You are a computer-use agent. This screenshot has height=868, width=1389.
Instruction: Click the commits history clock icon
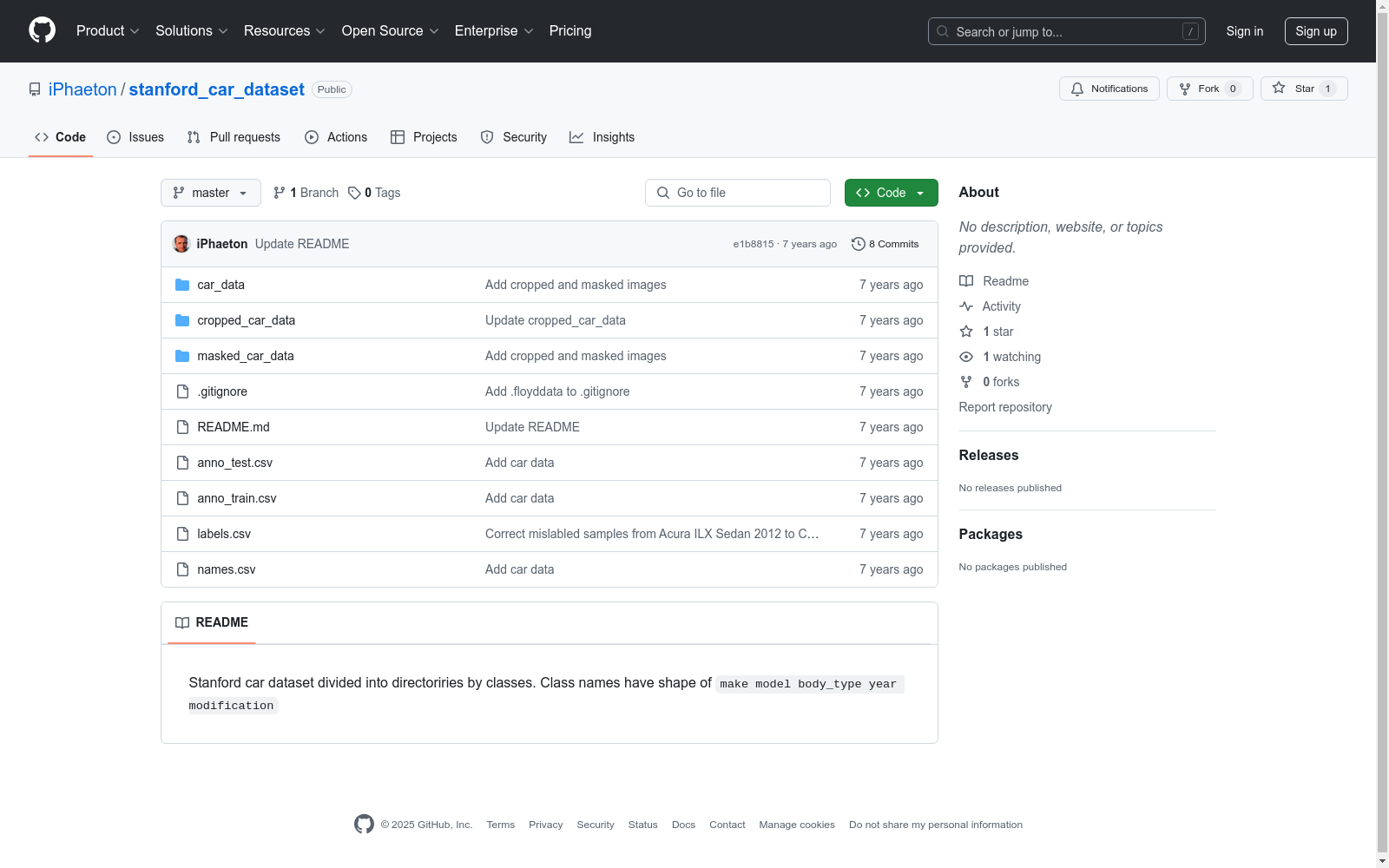[x=859, y=244]
